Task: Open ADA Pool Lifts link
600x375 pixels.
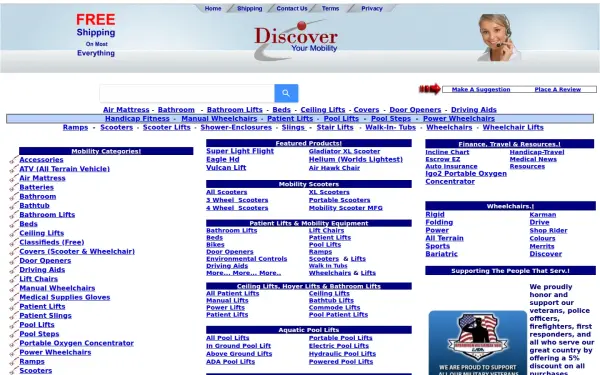Action: click(230, 362)
